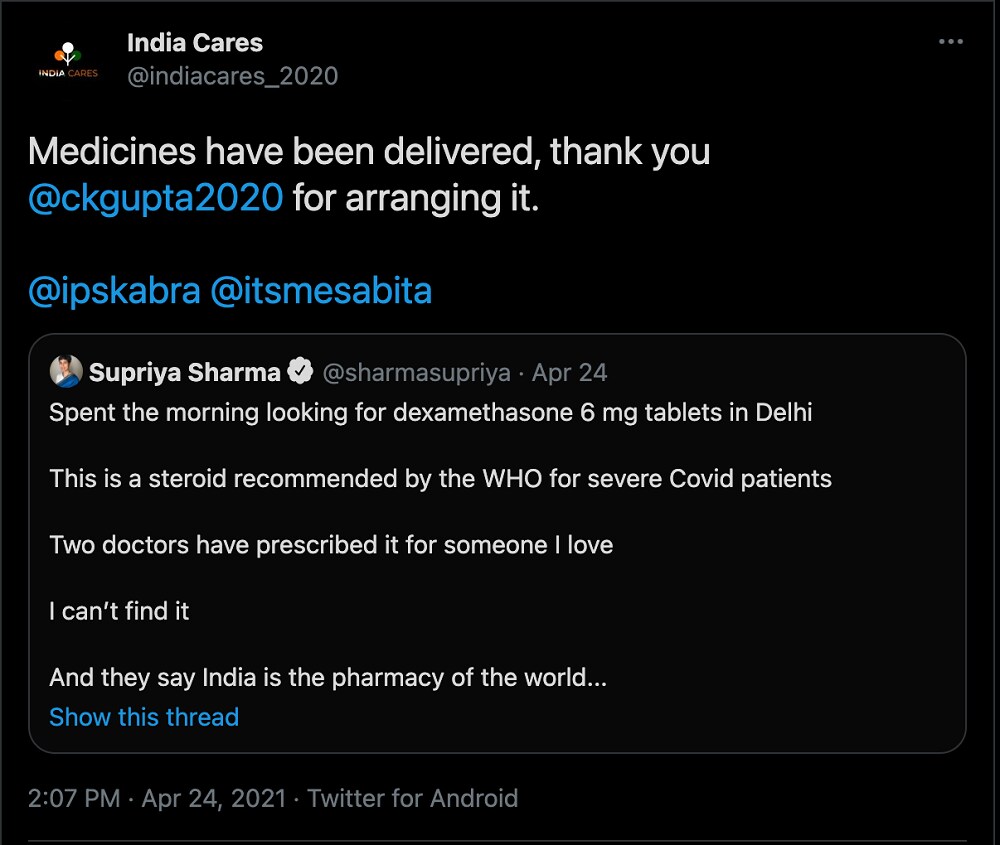Open the @ckgupta2020 mention
Viewport: 1000px width, 845px height.
pyautogui.click(x=156, y=197)
